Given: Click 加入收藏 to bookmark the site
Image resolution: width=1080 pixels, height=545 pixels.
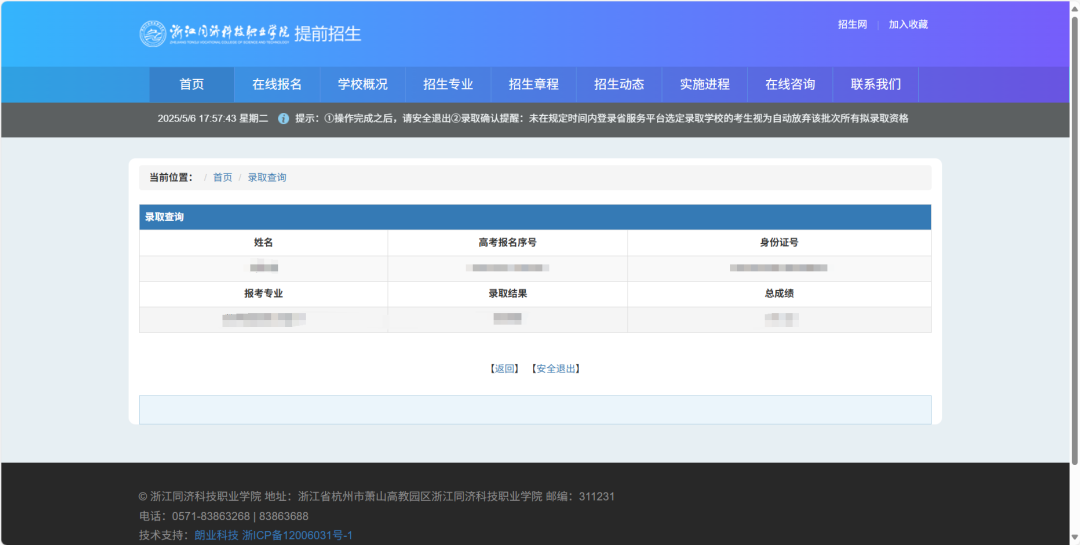Looking at the screenshot, I should coord(908,24).
